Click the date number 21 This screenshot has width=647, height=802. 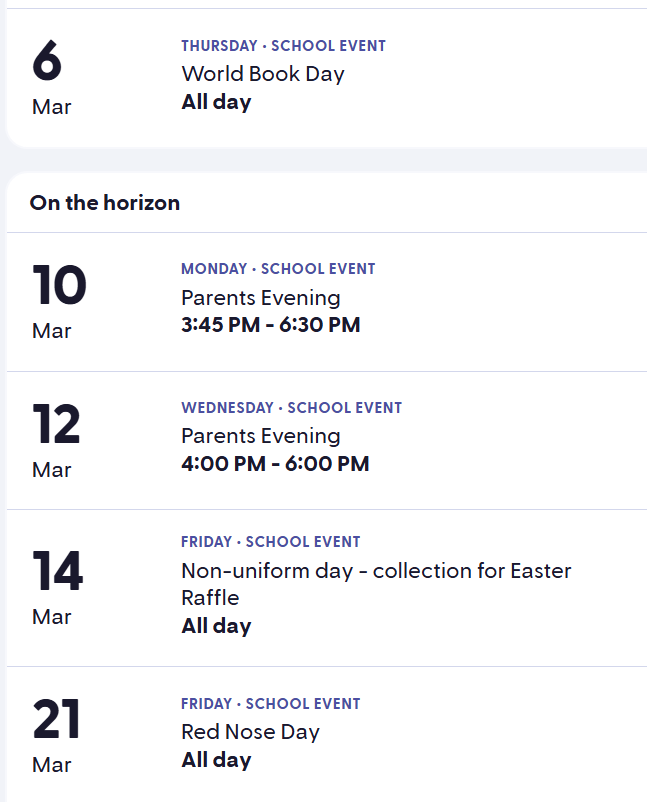pyautogui.click(x=56, y=720)
